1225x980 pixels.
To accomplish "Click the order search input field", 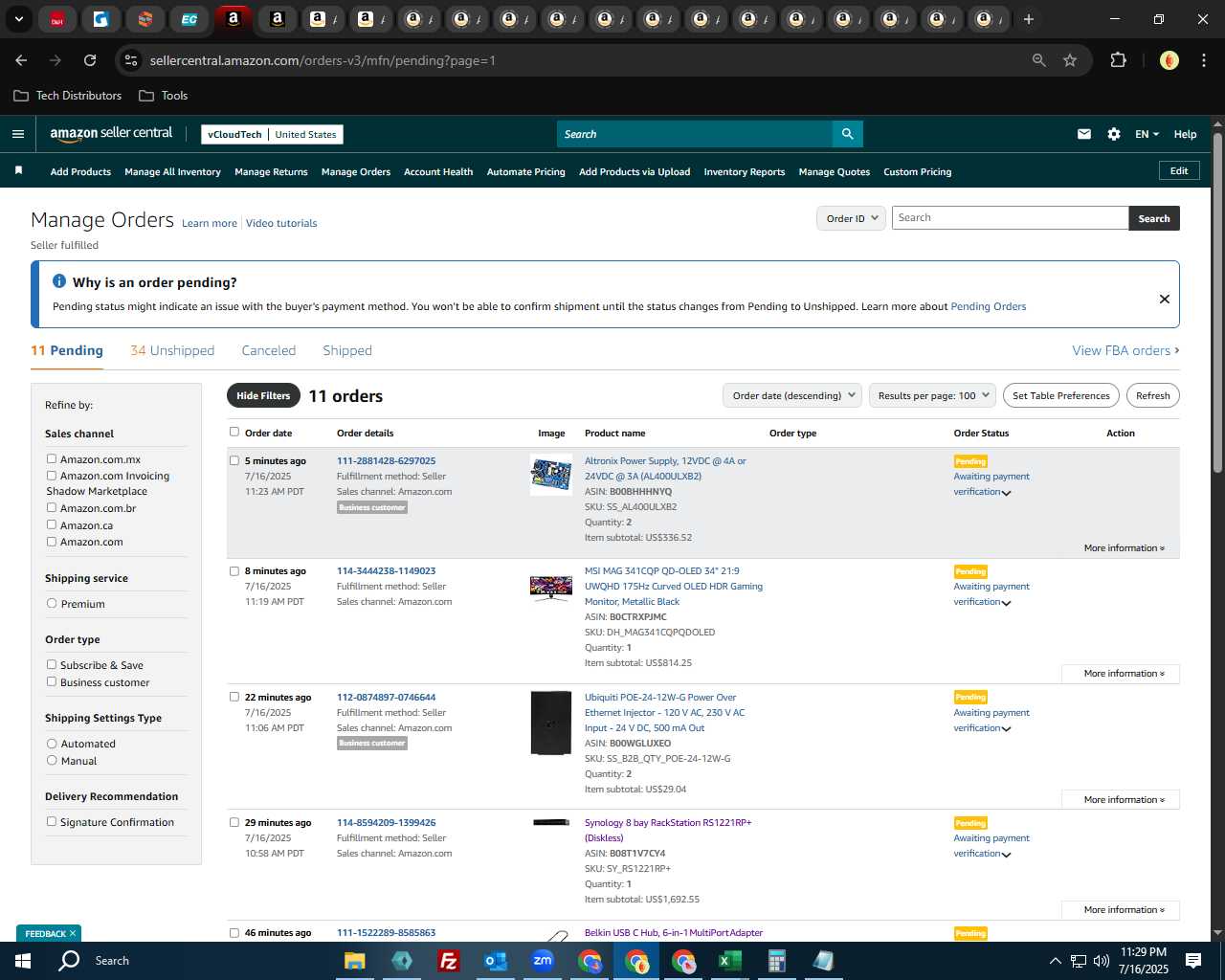I will coord(1010,218).
